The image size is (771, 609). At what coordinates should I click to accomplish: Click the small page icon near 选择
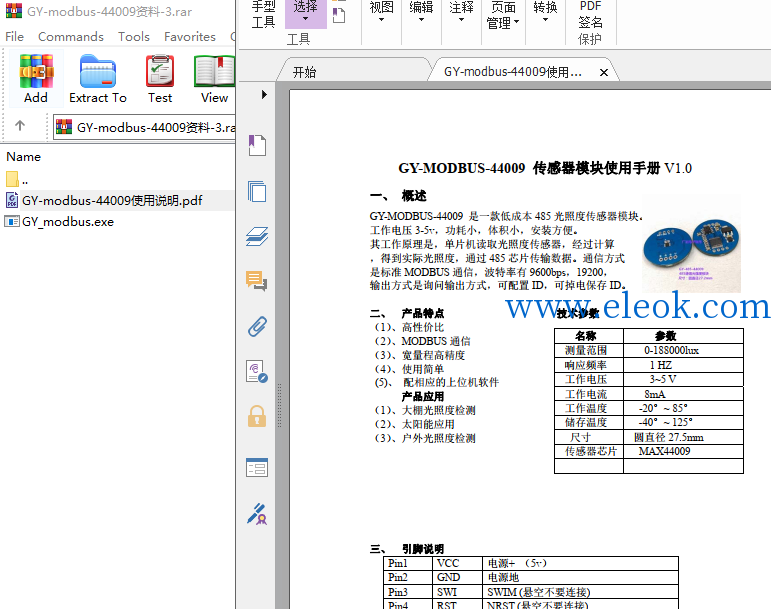(x=339, y=15)
